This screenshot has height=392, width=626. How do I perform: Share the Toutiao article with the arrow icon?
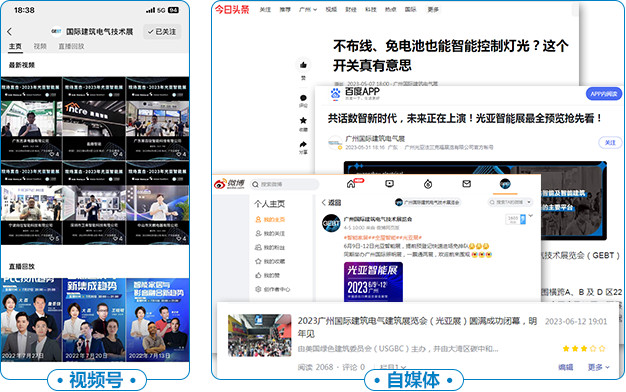pos(303,144)
